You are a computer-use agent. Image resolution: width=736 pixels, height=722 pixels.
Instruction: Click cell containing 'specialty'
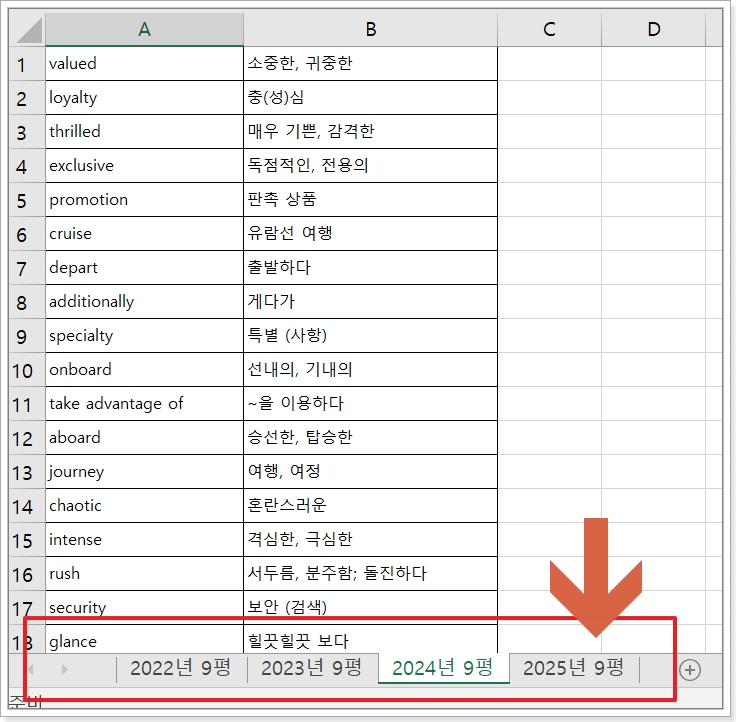coord(144,336)
